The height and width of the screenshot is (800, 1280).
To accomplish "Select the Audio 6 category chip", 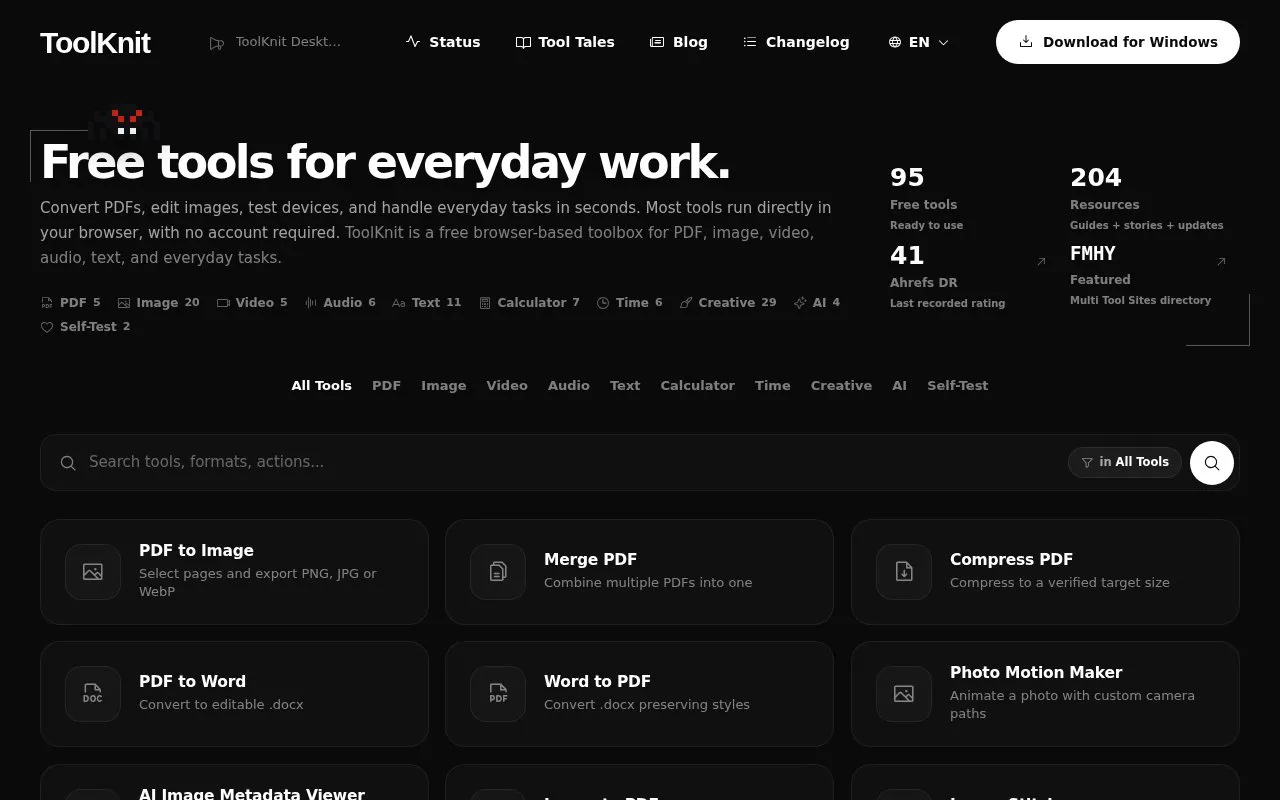I will pos(340,302).
